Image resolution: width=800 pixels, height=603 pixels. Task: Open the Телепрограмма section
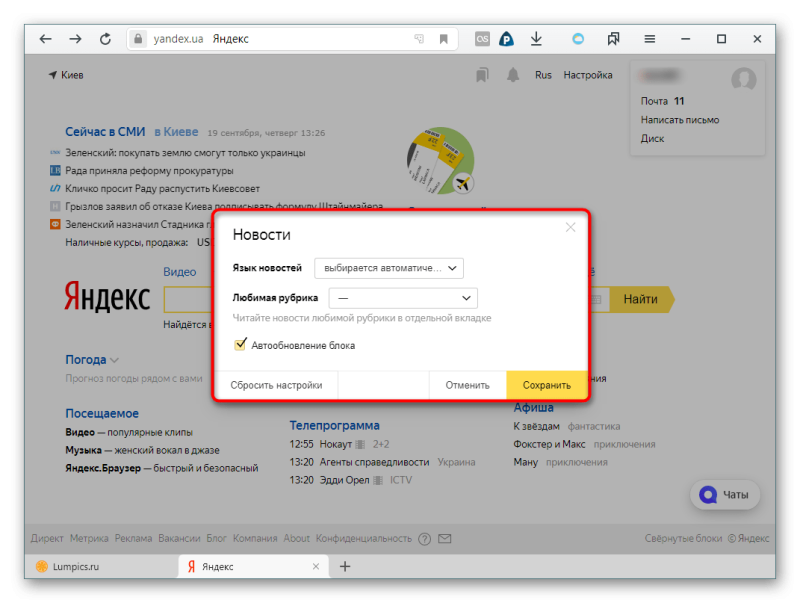pos(335,425)
